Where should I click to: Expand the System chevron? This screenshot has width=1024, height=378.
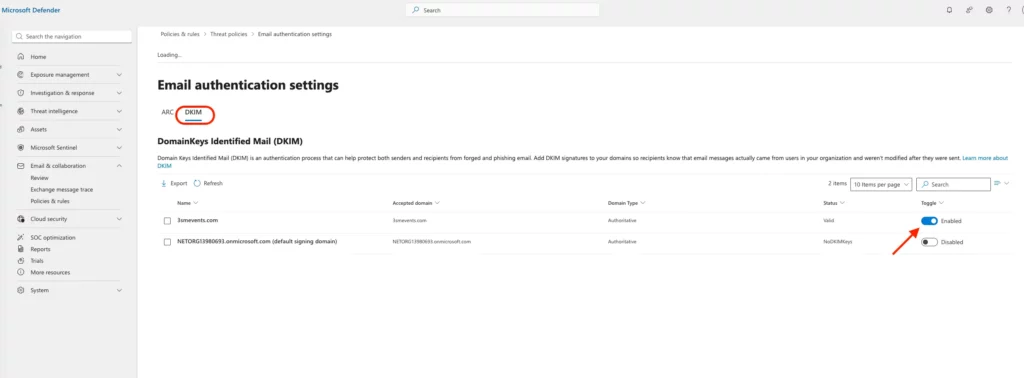(x=119, y=290)
